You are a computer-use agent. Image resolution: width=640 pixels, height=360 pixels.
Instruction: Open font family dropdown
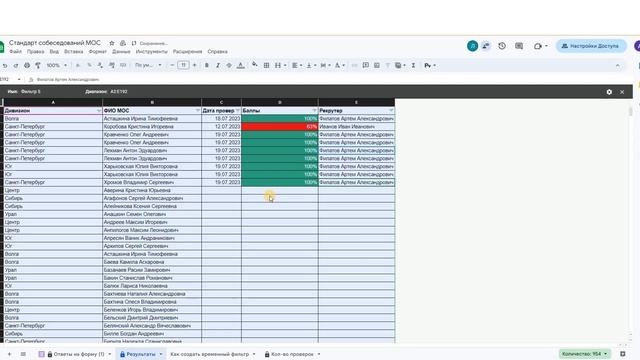(x=148, y=65)
